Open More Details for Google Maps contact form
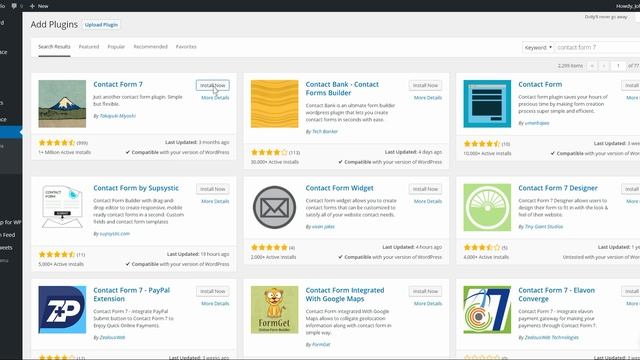 (x=428, y=304)
